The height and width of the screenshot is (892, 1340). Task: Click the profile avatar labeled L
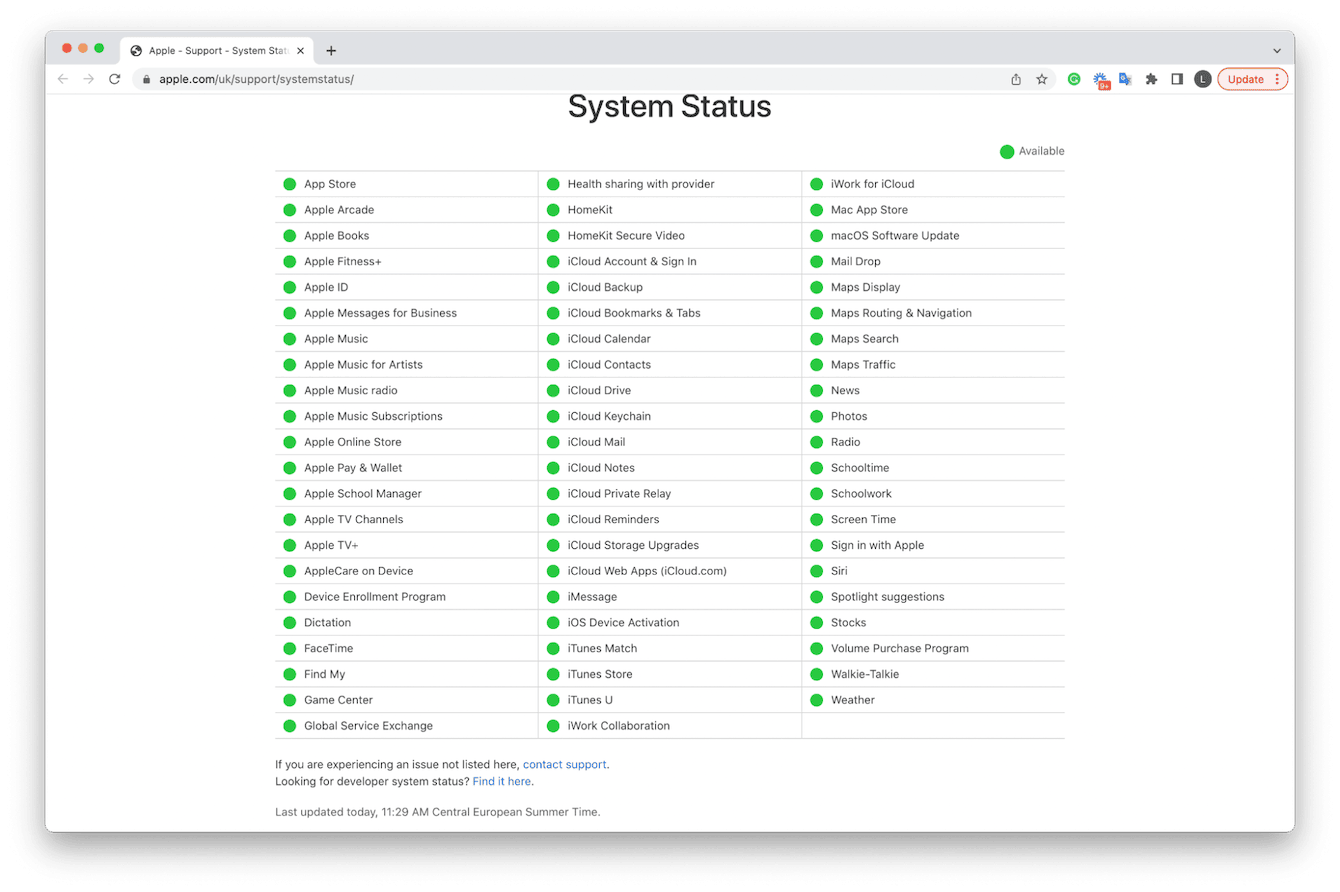click(1203, 78)
